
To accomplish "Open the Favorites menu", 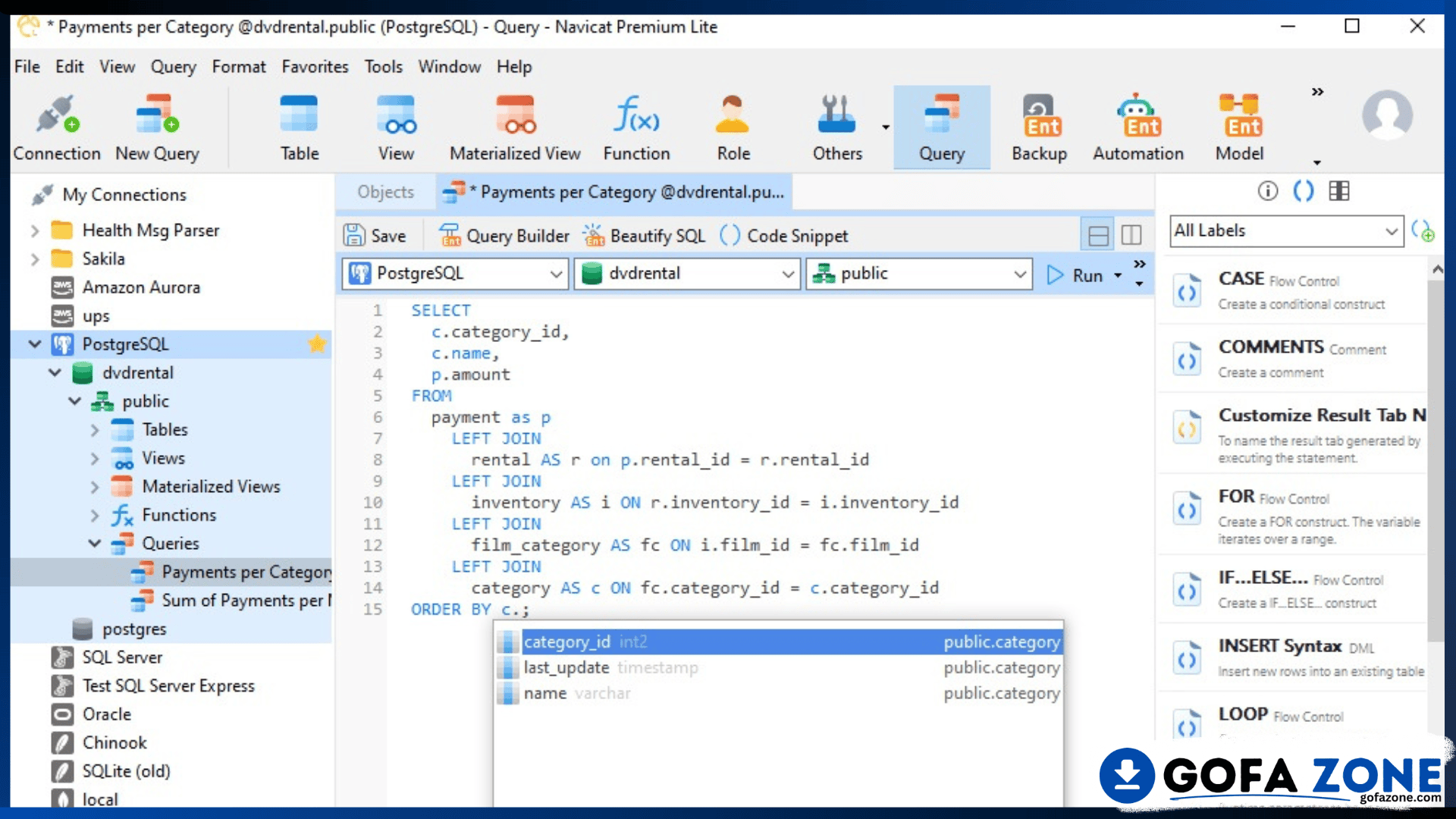I will click(x=315, y=67).
